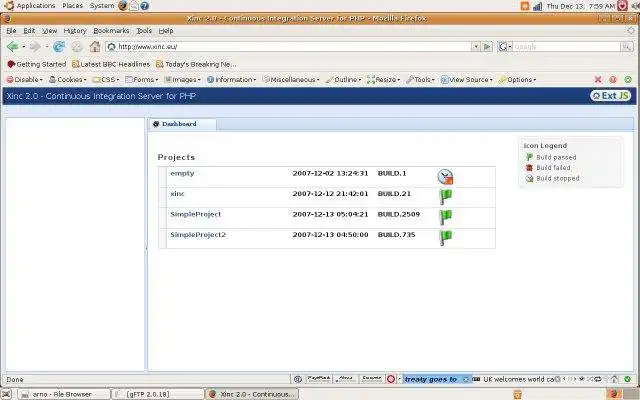Click the green check icon in status bar
This screenshot has width=640, height=400.
[627, 379]
